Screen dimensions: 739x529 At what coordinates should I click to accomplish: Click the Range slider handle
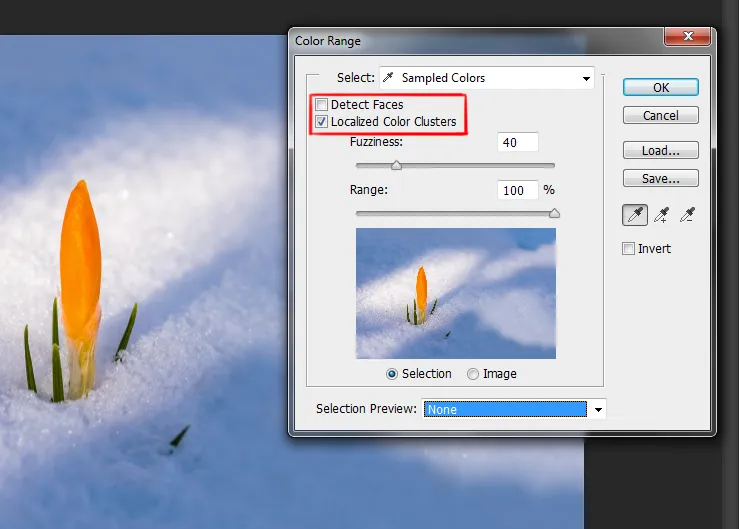point(554,213)
